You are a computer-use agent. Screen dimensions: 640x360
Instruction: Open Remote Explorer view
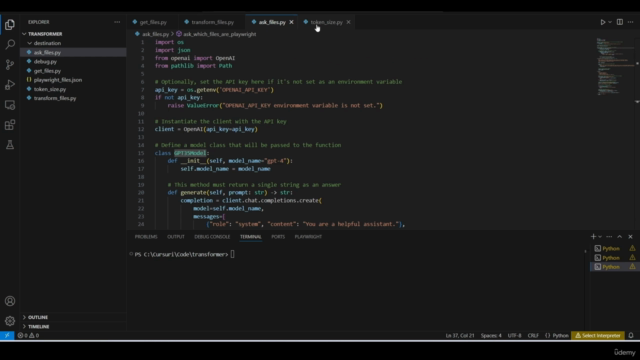coord(10,105)
